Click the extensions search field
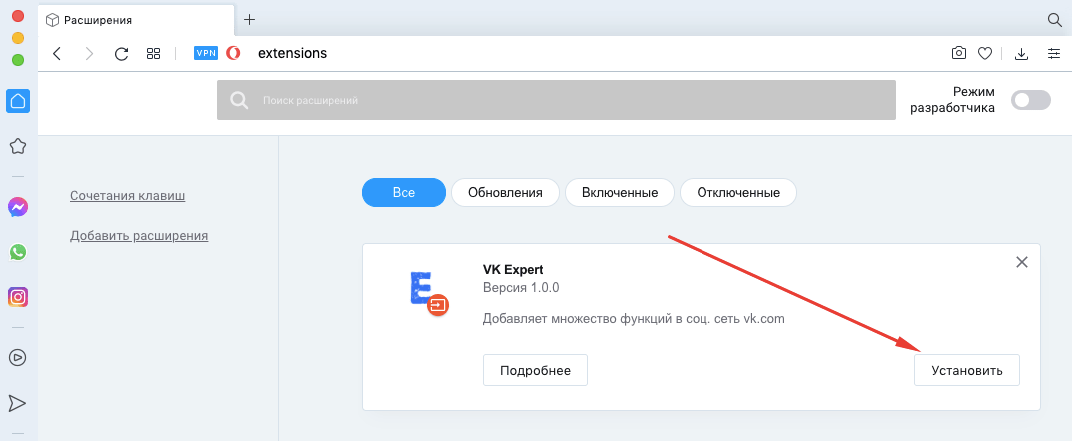This screenshot has width=1072, height=441. 555,100
